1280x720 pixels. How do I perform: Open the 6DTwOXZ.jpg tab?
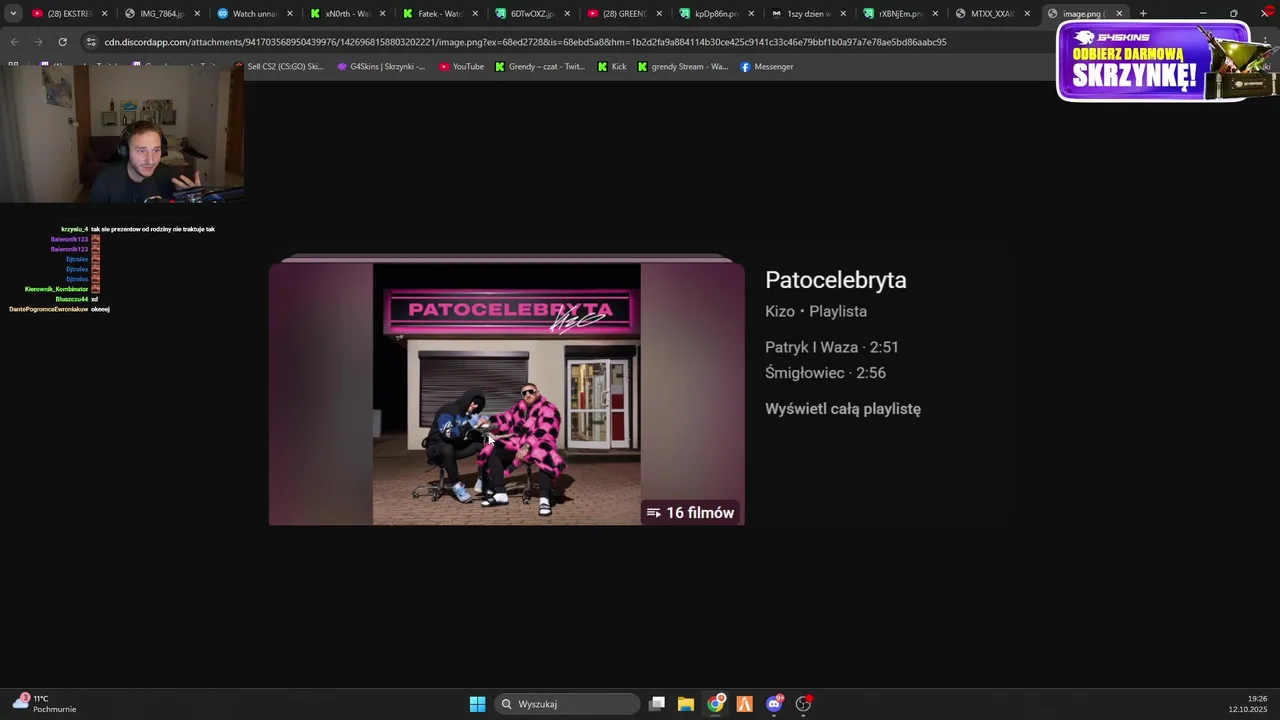531,14
